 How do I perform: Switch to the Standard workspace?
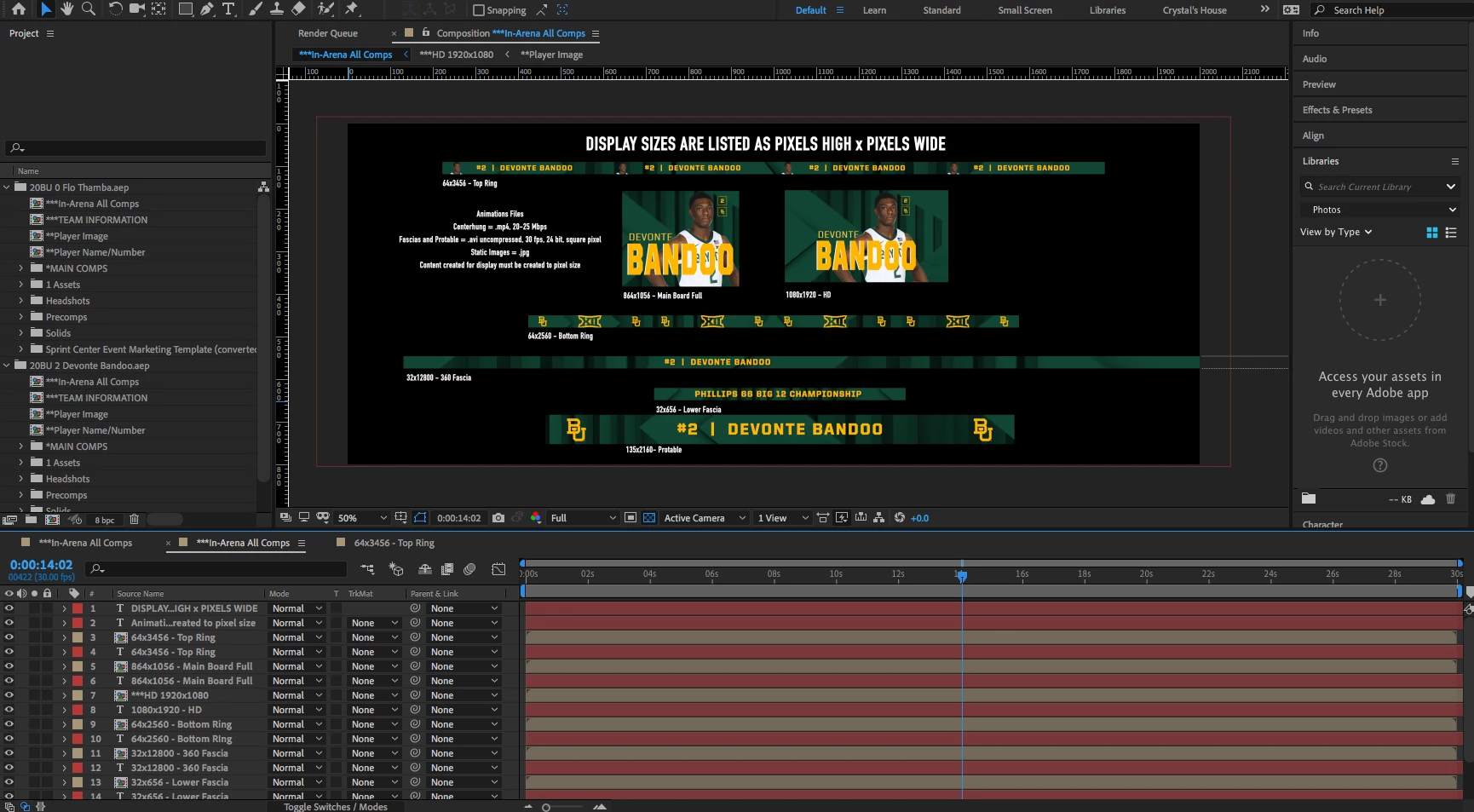tap(941, 10)
